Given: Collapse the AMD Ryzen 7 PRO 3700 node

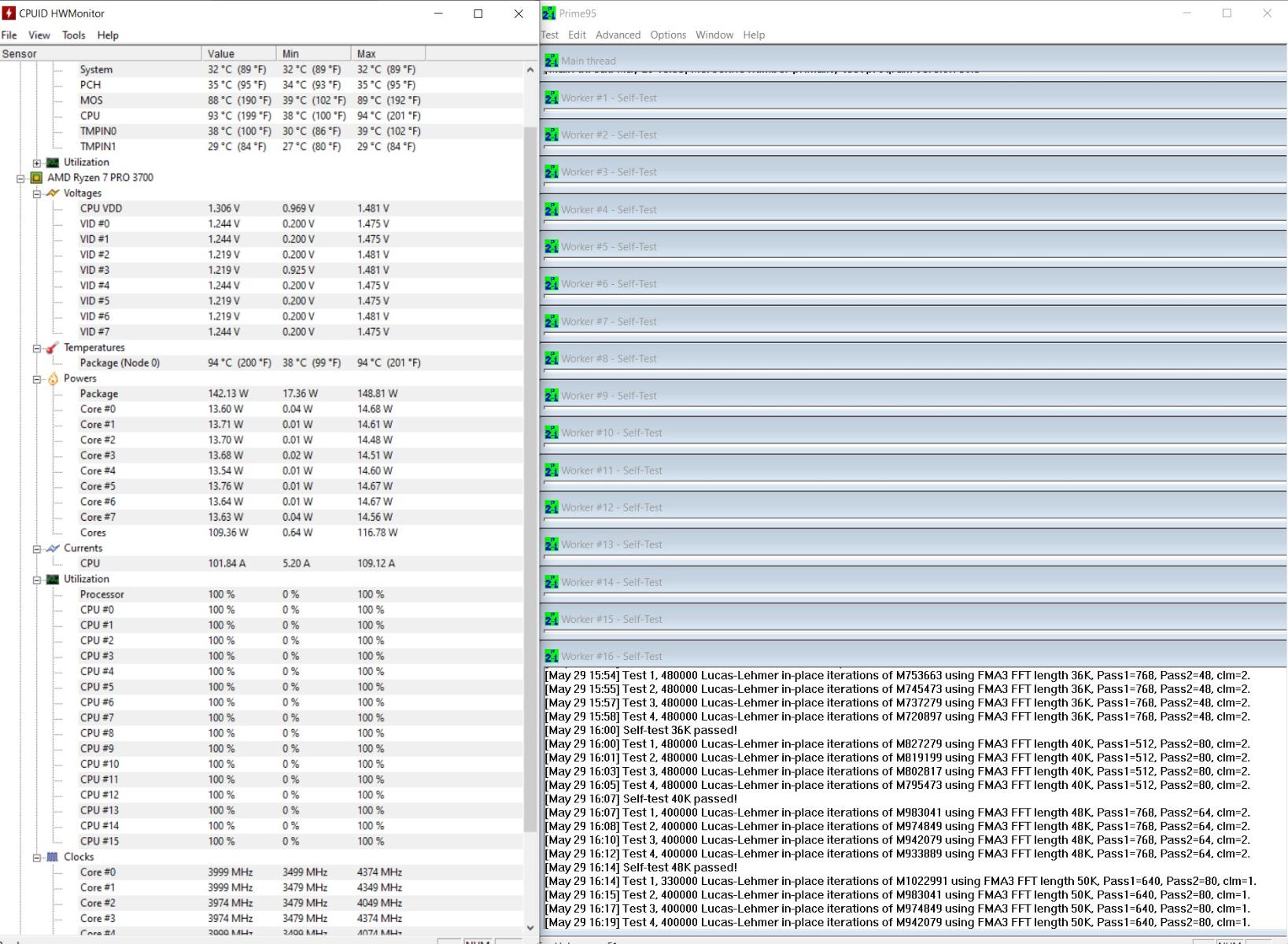Looking at the screenshot, I should [20, 179].
